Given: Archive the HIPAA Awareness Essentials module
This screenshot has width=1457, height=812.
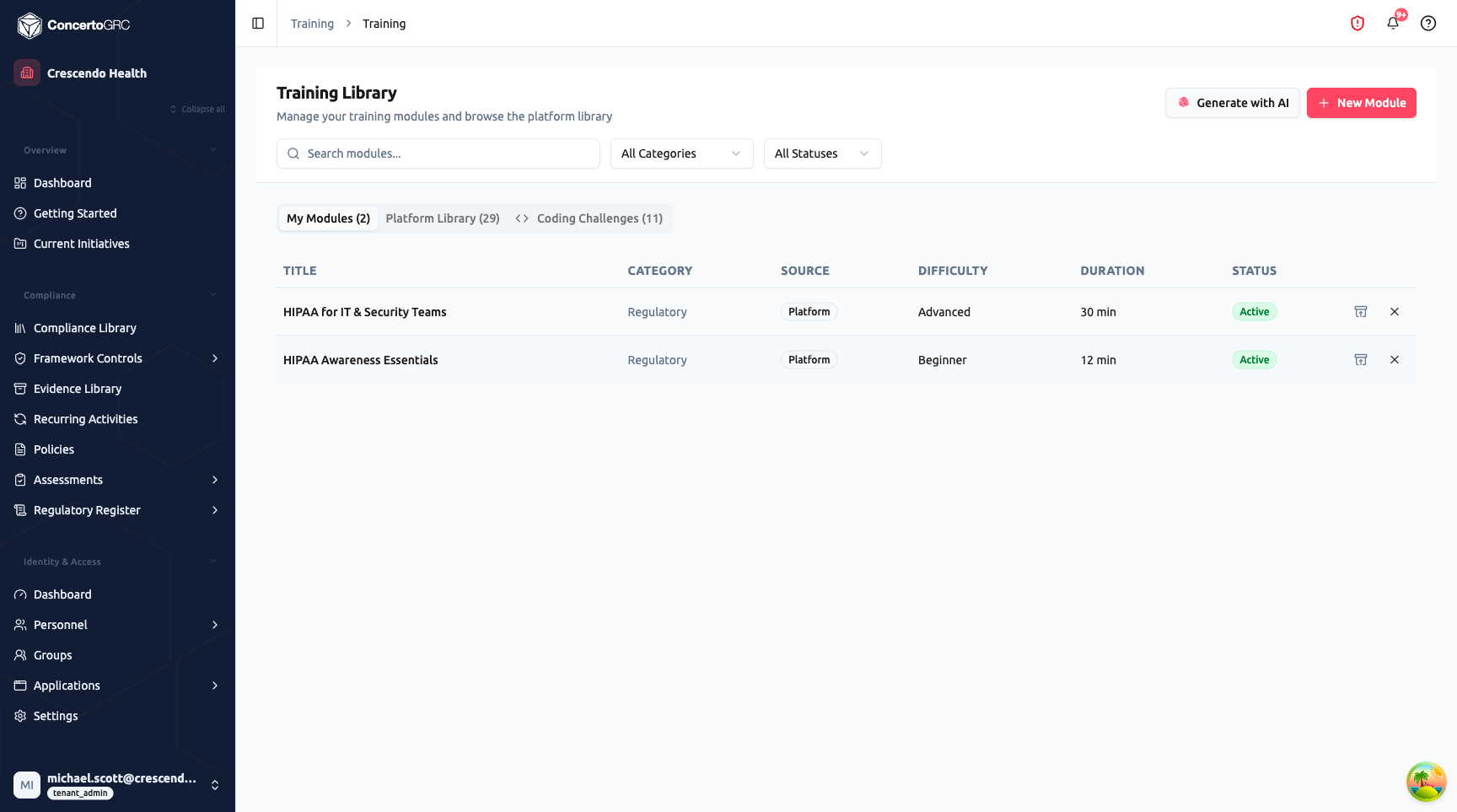Looking at the screenshot, I should [1361, 360].
